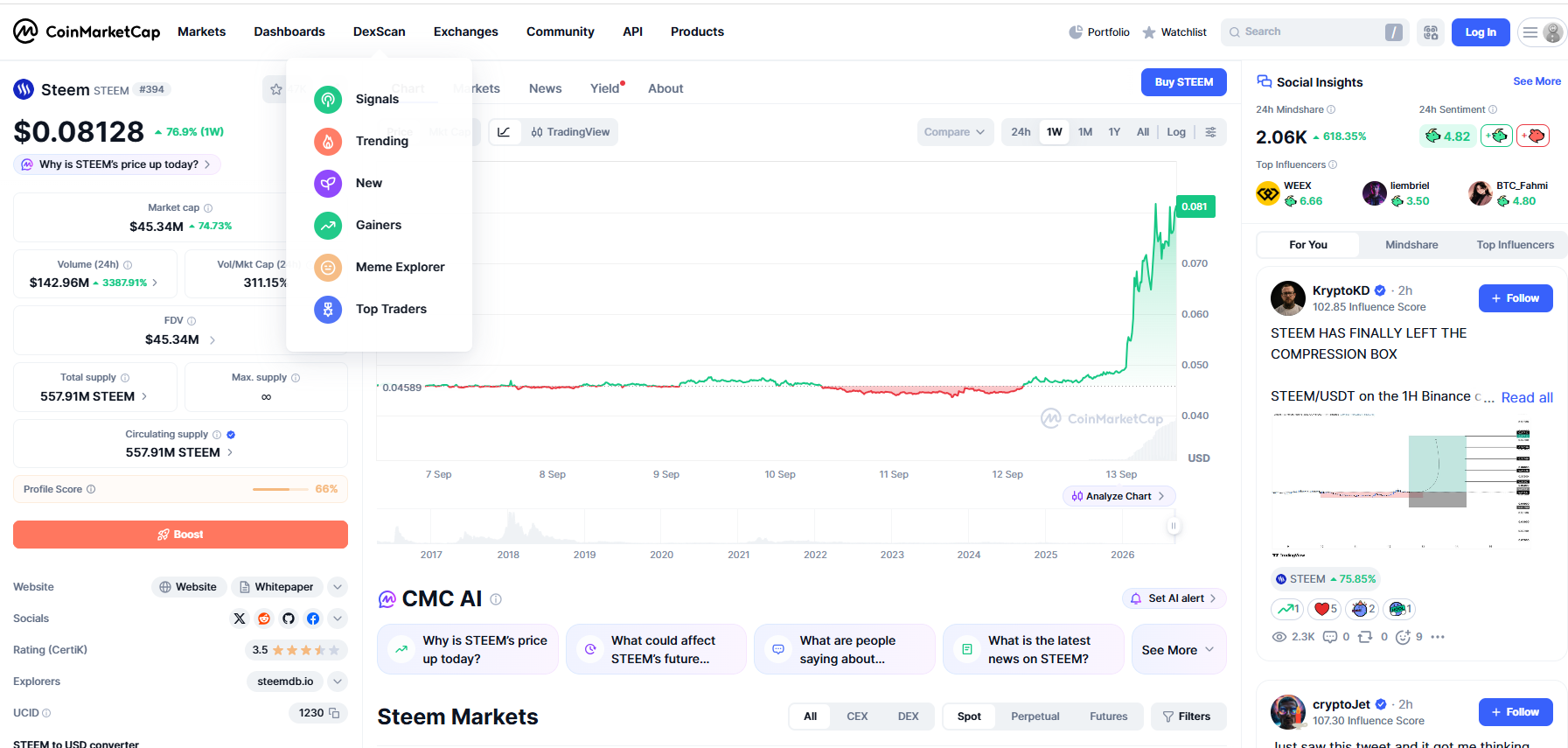Expand the Explorers list chevron
1568x748 pixels.
pos(338,682)
